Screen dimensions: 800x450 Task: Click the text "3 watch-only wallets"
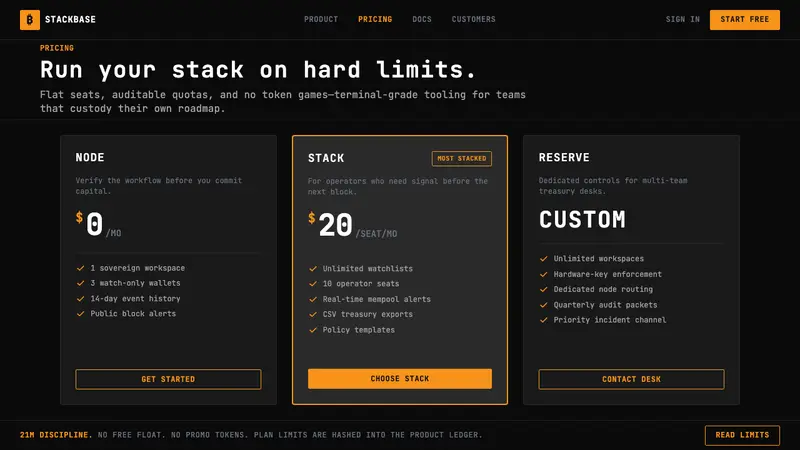coord(135,283)
